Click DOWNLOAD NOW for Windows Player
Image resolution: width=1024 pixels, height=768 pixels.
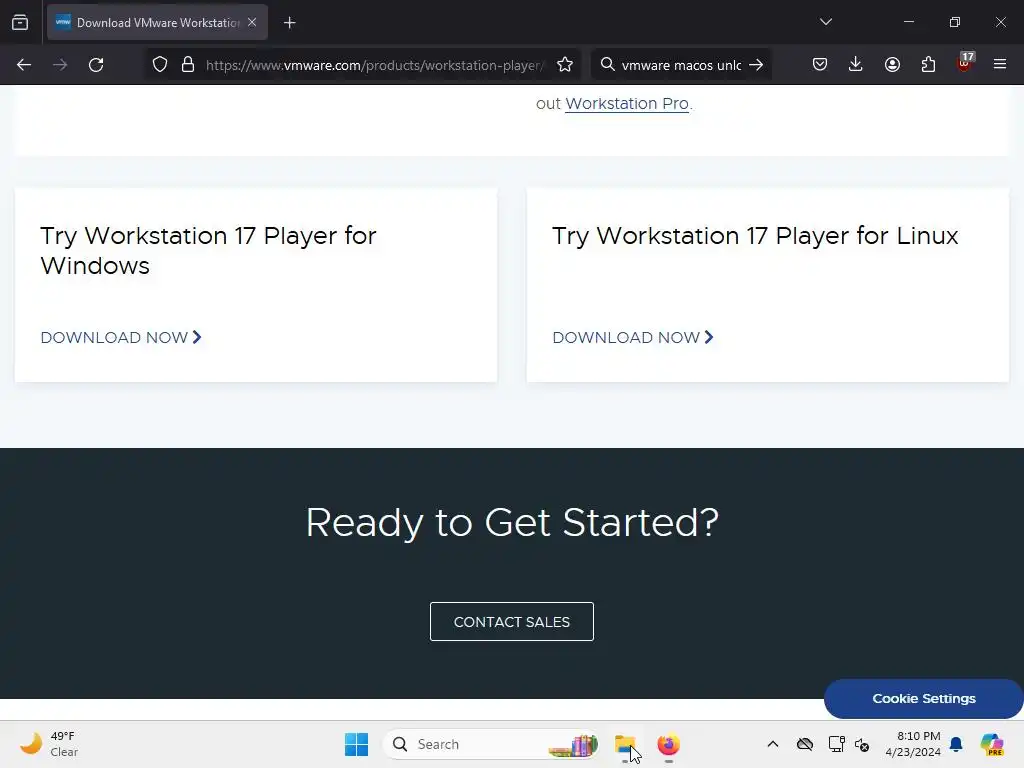121,338
